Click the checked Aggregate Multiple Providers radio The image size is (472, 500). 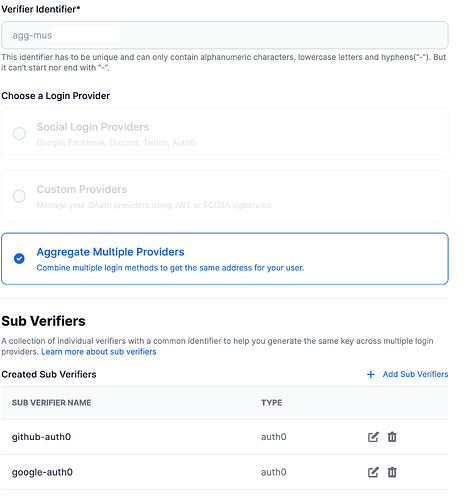pos(19,258)
